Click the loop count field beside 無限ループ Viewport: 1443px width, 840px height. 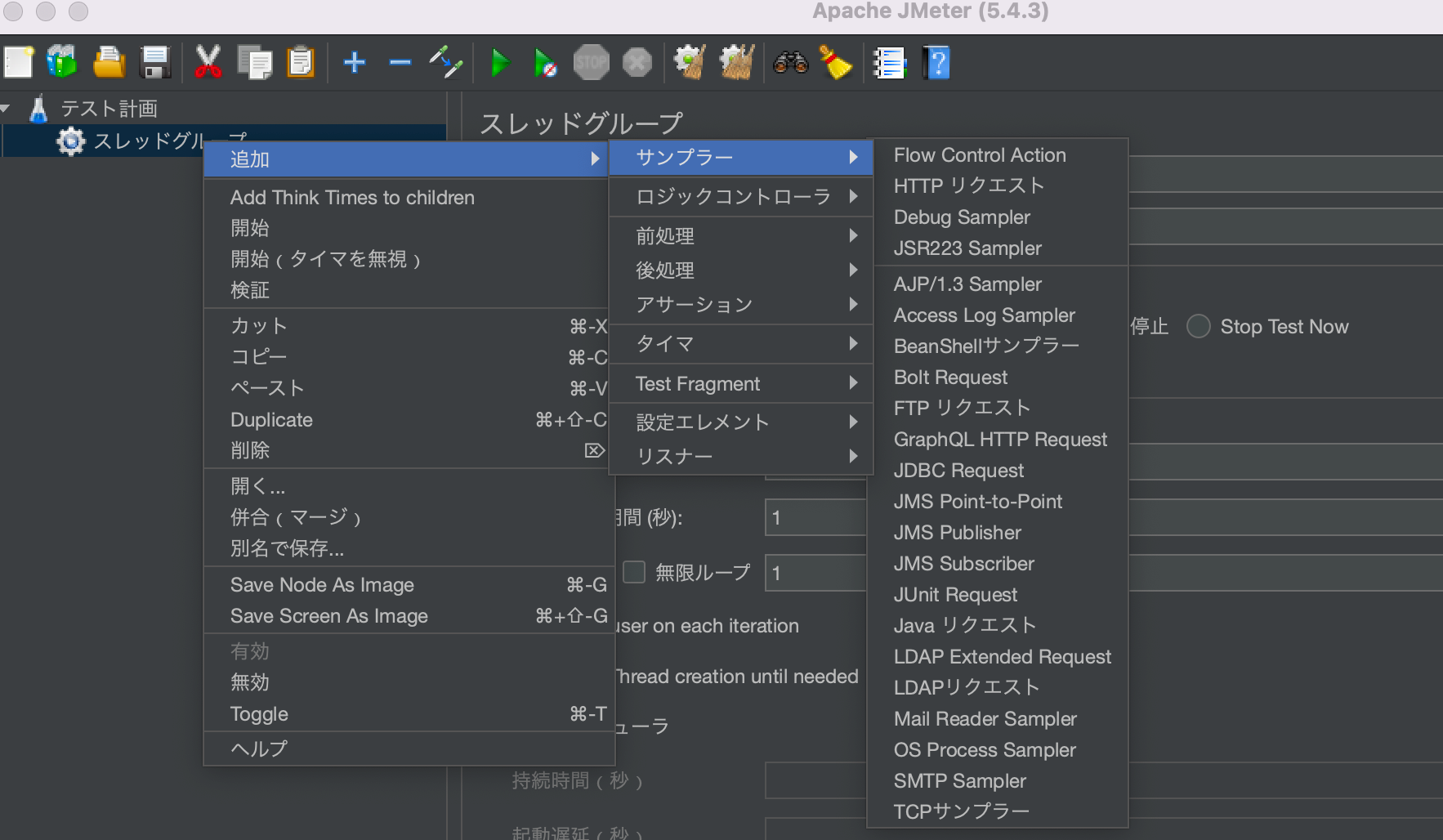click(815, 573)
